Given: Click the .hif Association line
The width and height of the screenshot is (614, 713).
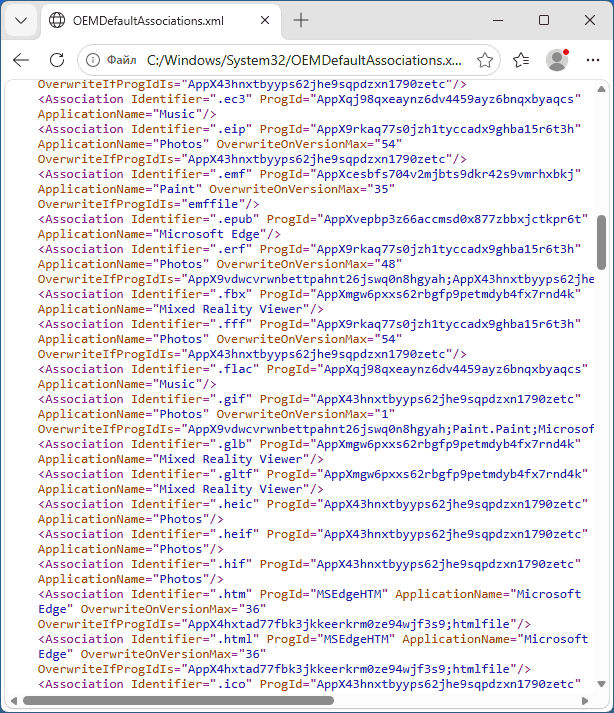Looking at the screenshot, I should click(309, 564).
